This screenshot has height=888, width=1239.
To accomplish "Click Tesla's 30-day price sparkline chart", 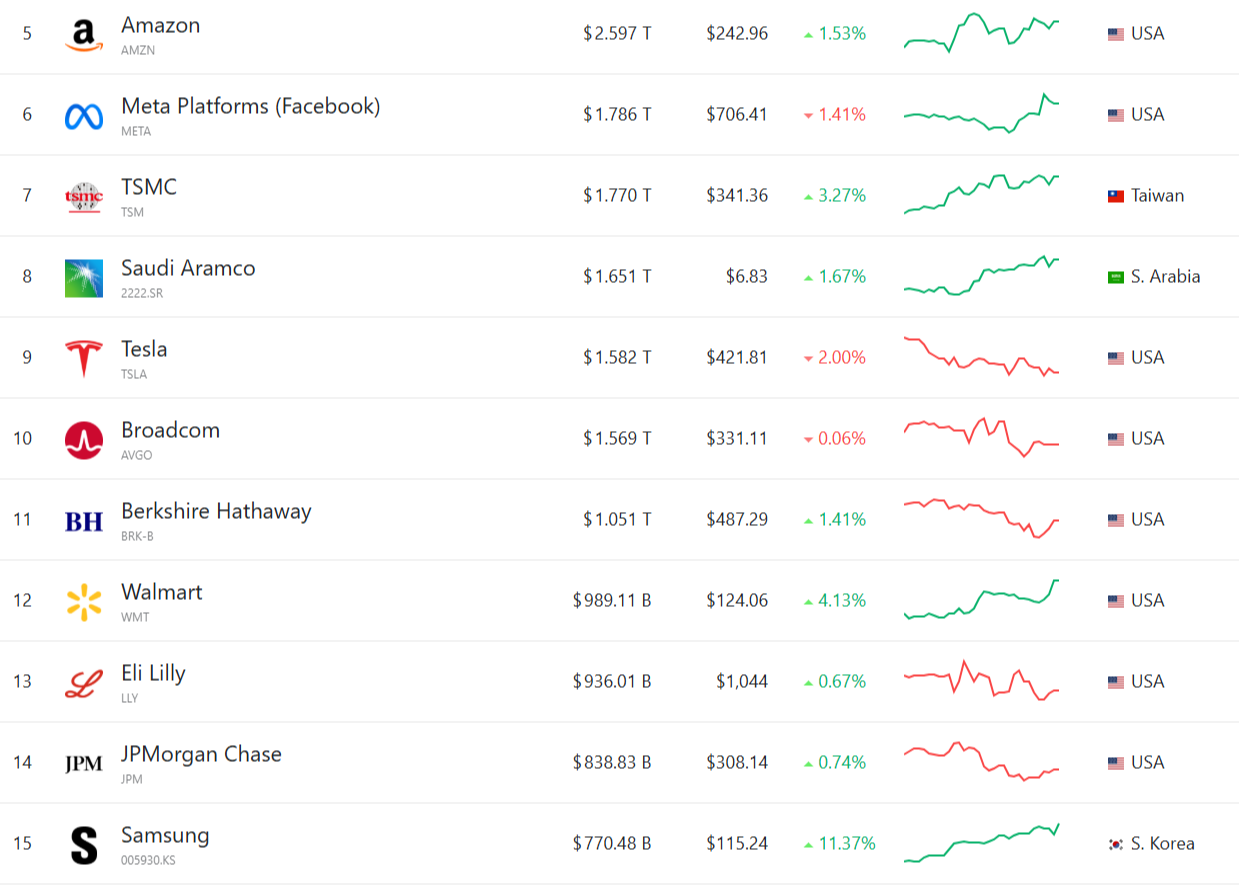I will (981, 357).
